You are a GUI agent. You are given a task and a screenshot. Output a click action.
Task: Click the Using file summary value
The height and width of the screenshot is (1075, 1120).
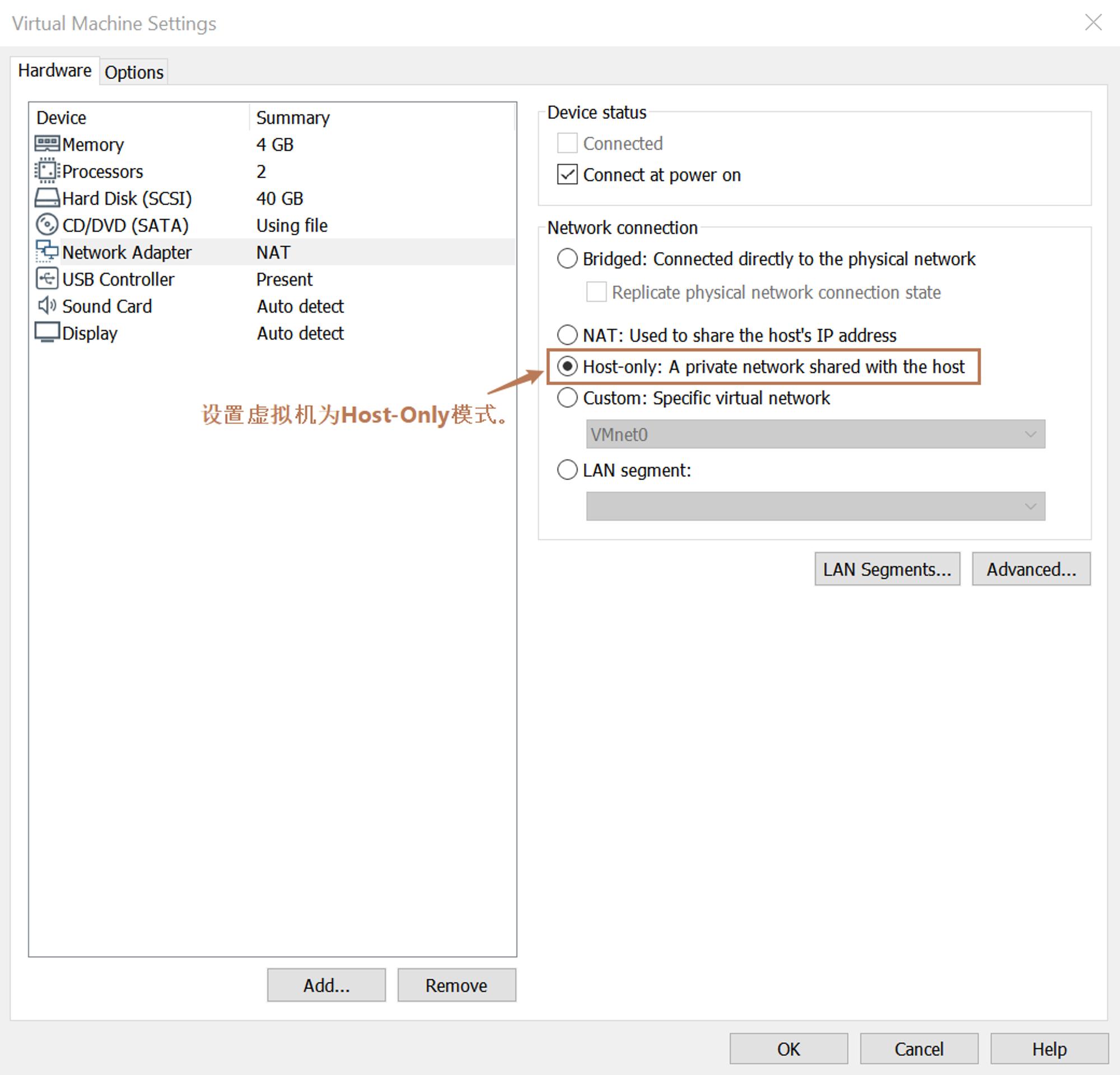(x=292, y=225)
